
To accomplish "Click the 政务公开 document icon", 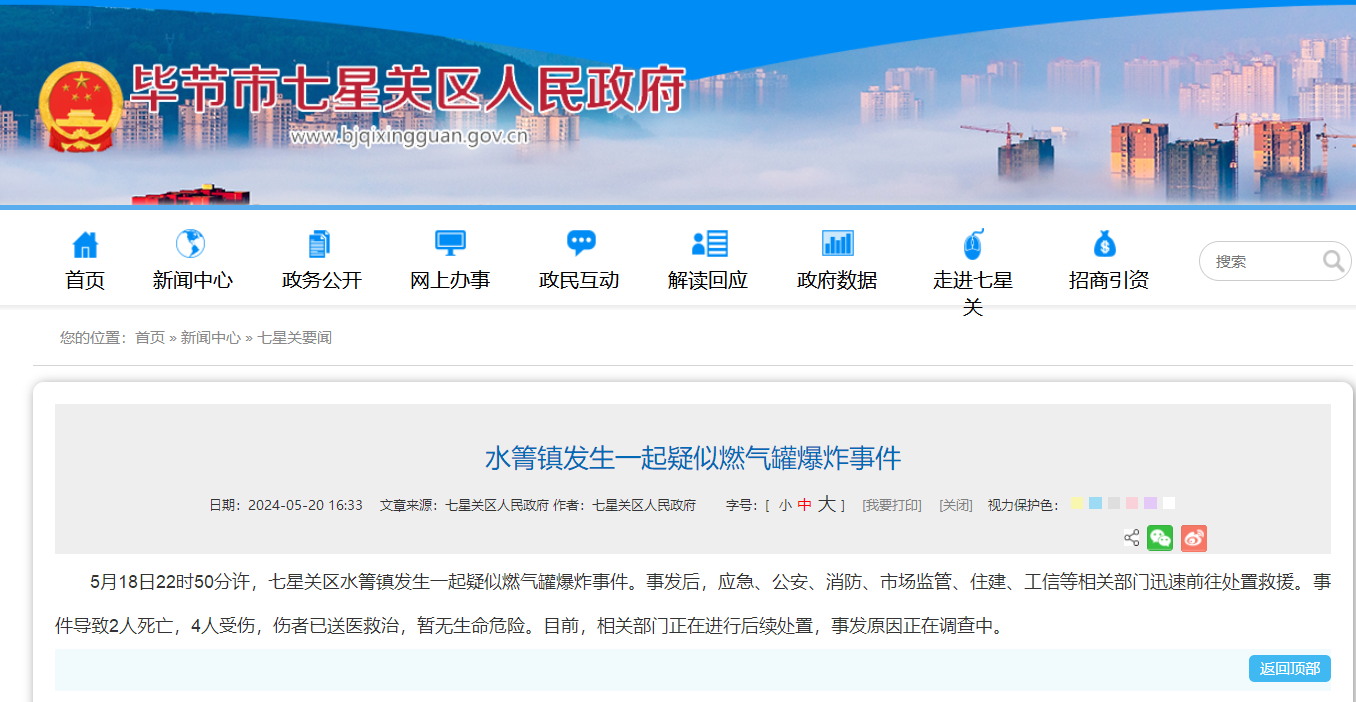I will 320,244.
